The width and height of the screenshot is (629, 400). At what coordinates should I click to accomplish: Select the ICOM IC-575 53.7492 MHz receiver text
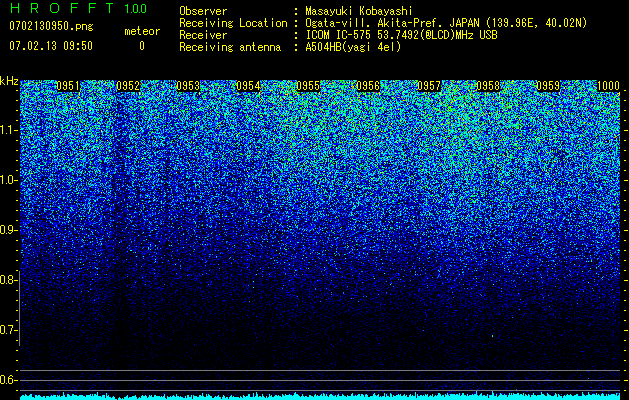(x=401, y=35)
